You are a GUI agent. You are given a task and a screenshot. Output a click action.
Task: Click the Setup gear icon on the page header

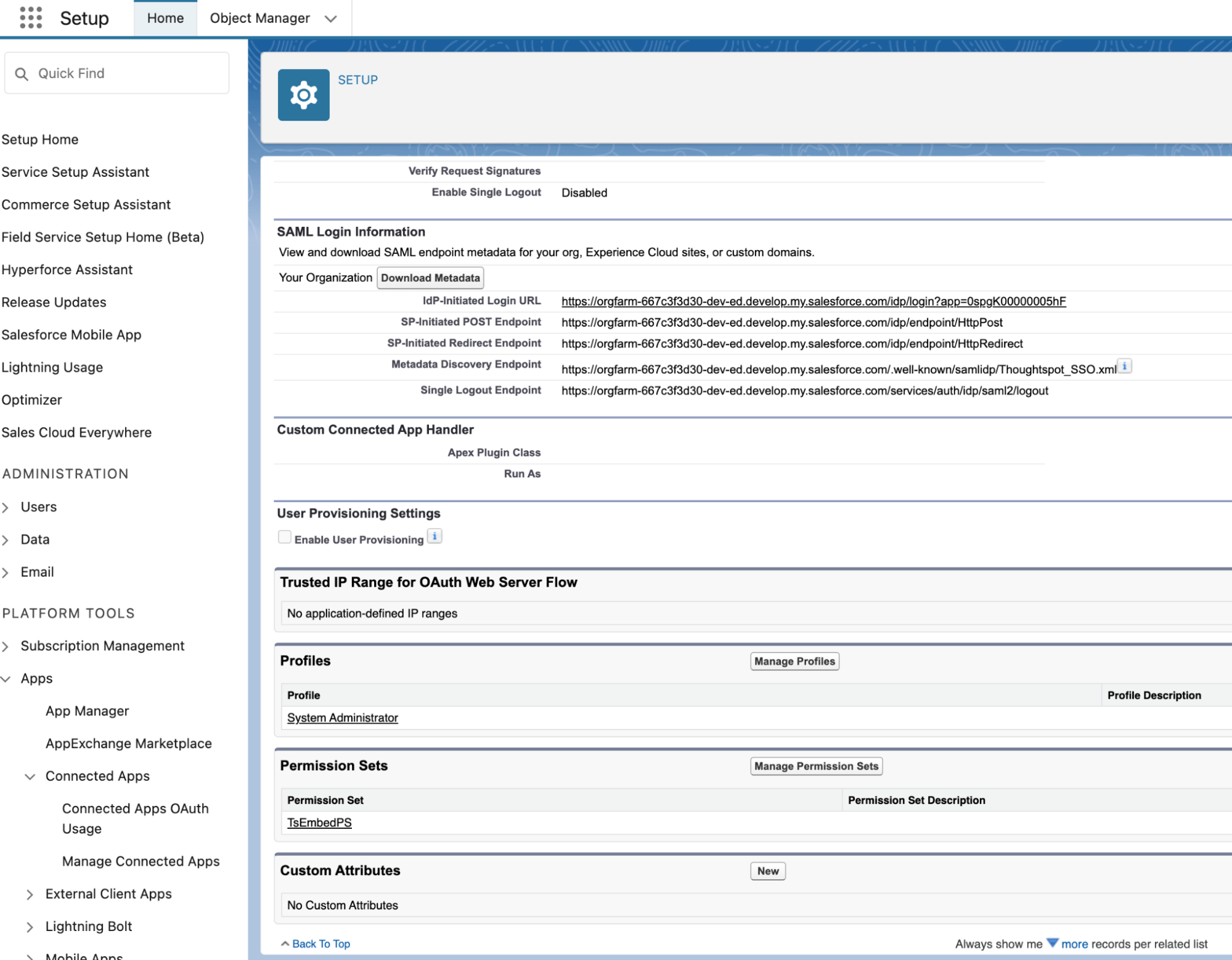click(x=303, y=95)
